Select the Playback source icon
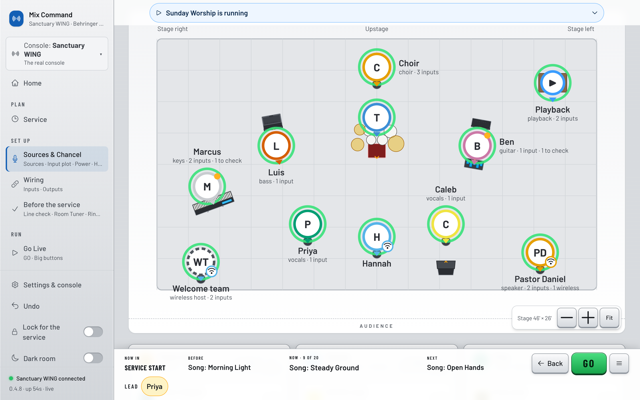The height and width of the screenshot is (400, 640). point(552,83)
